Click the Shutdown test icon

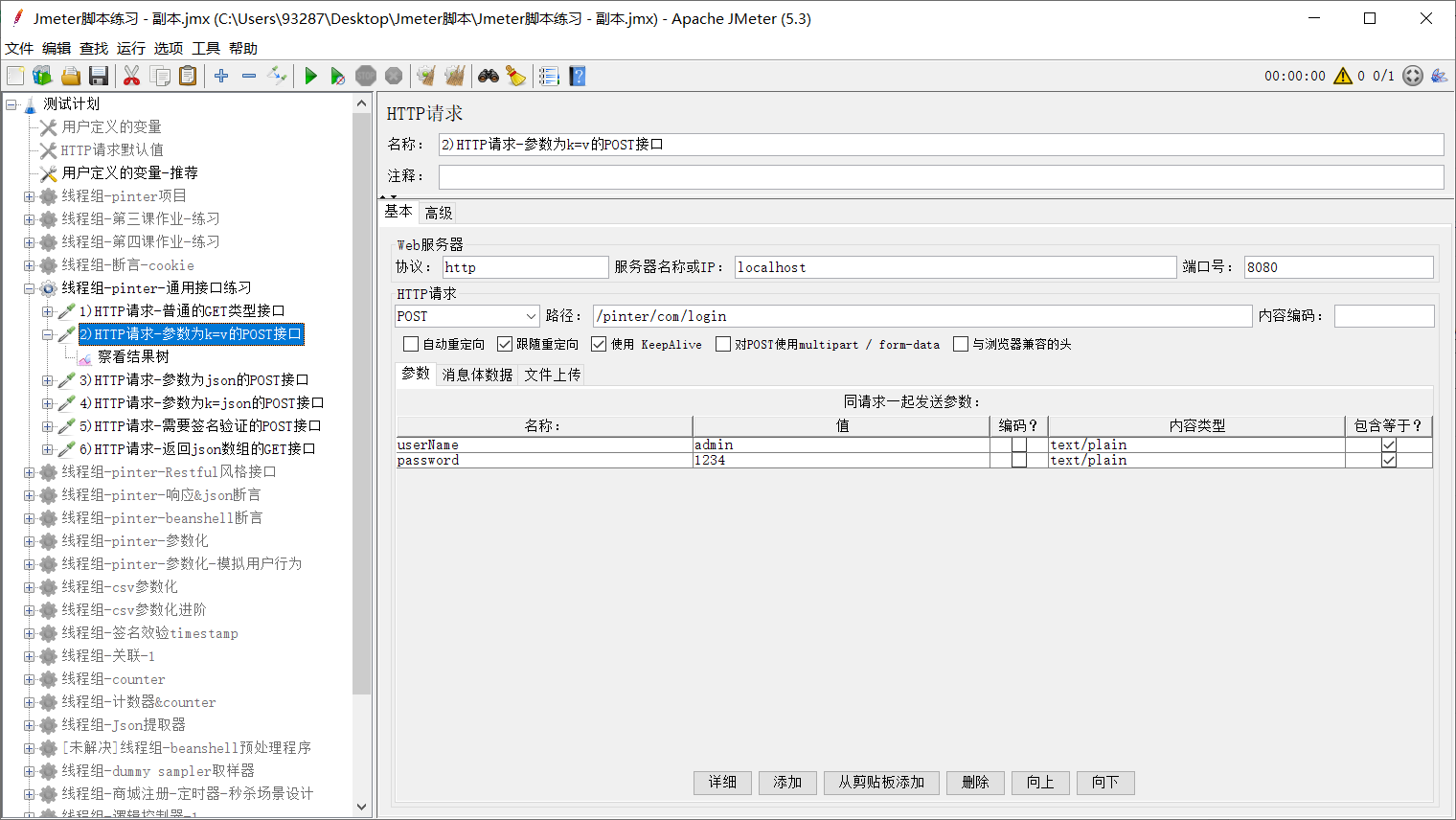point(393,76)
